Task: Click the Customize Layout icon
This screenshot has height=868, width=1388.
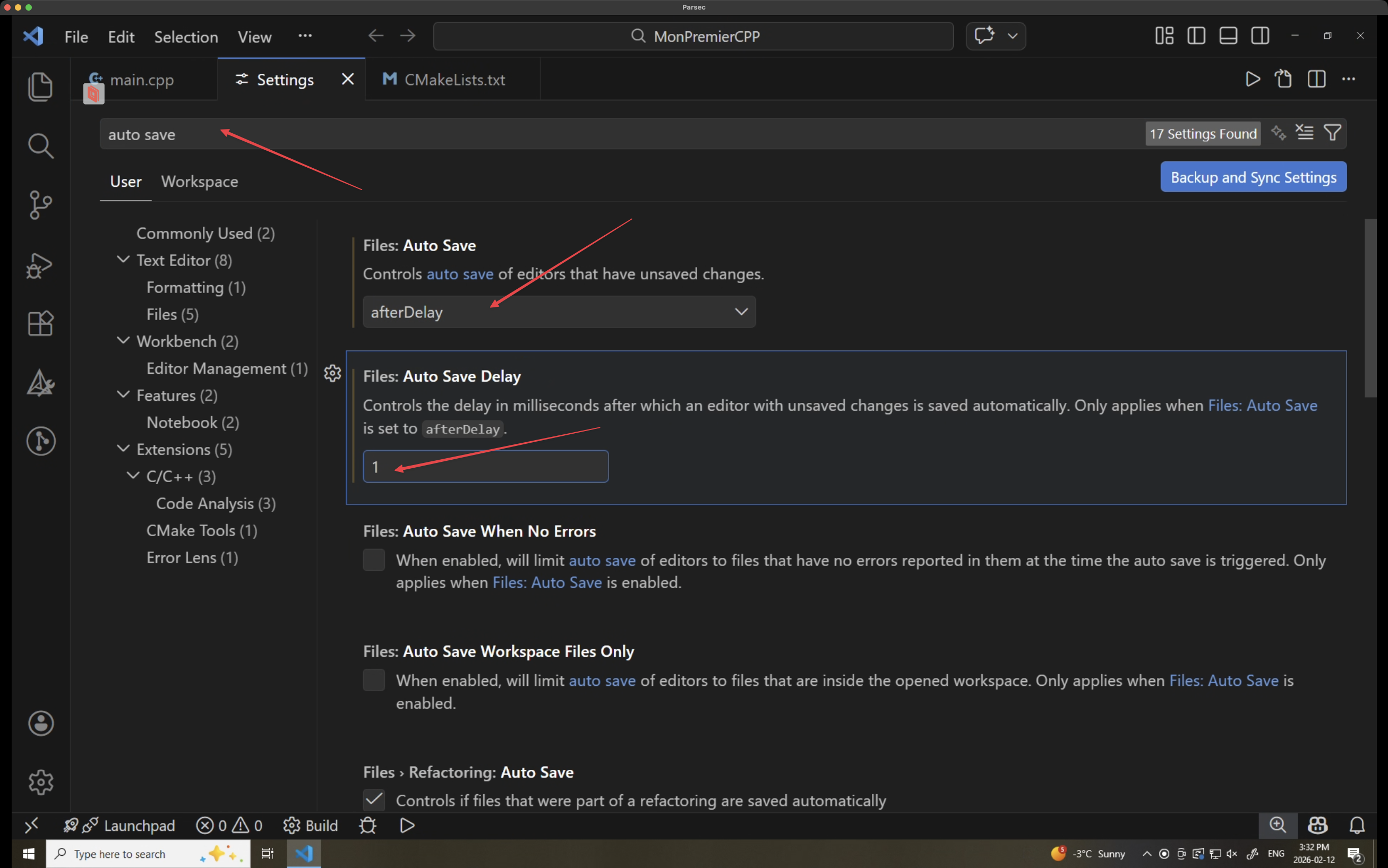Action: 1164,36
